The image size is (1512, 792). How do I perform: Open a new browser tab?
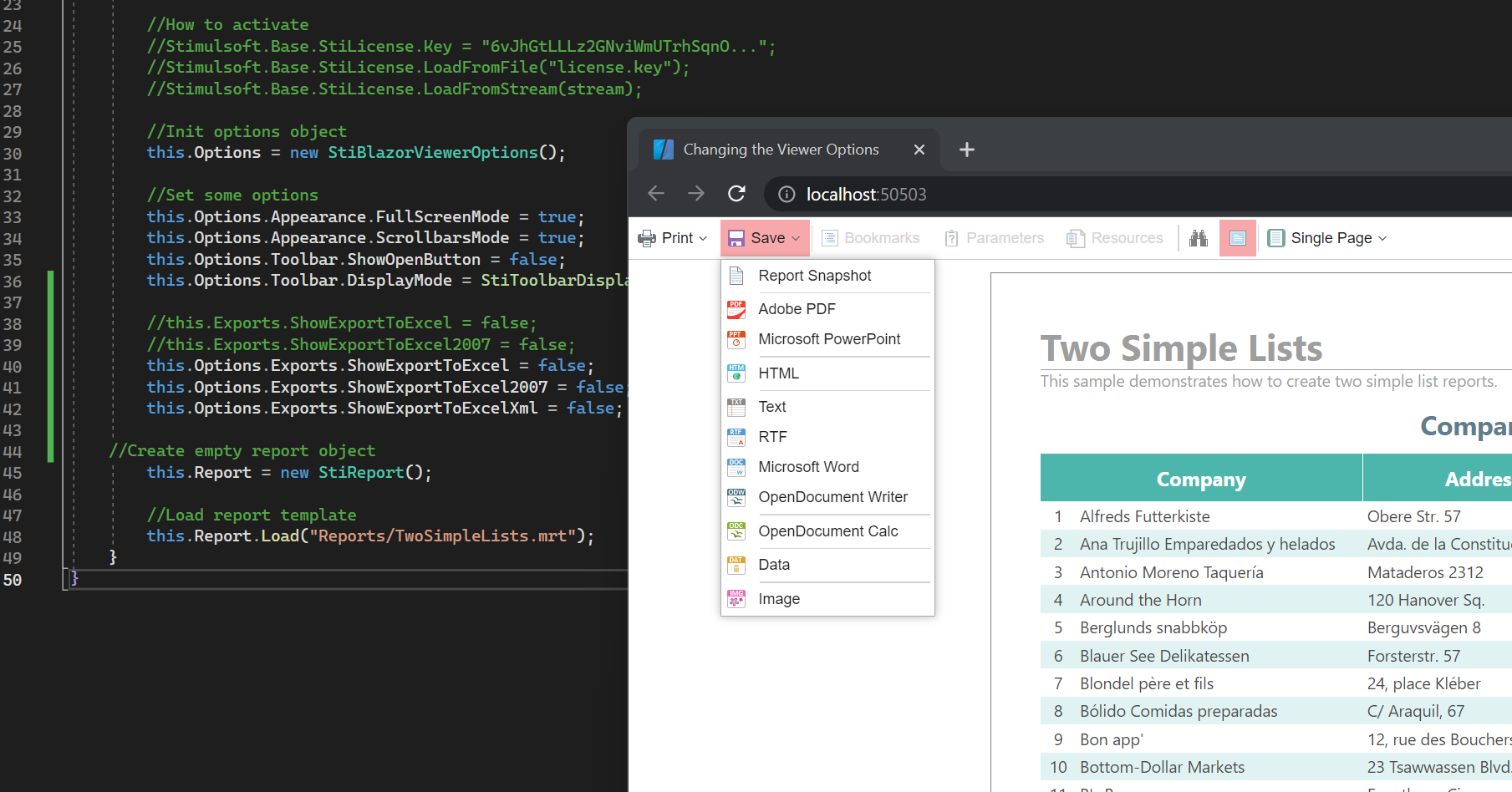pyautogui.click(x=967, y=150)
